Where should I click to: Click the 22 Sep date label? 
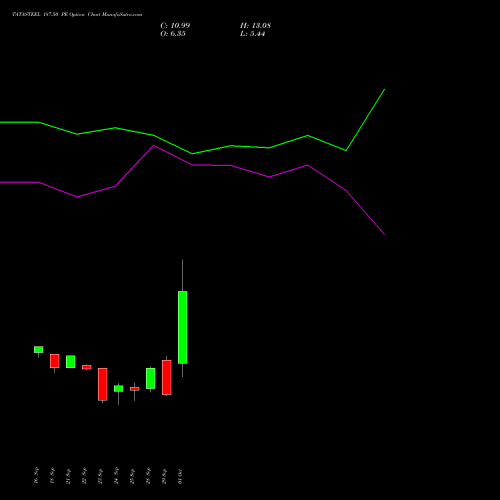[x=84, y=476]
